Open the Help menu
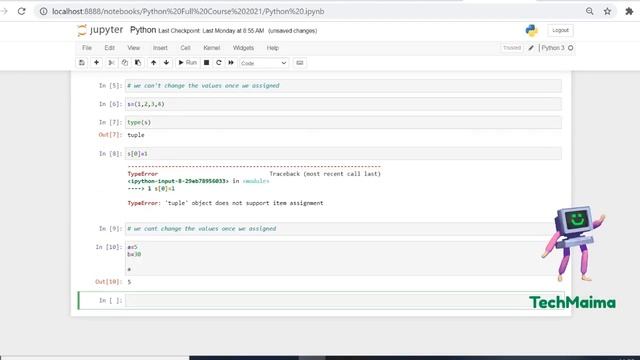The width and height of the screenshot is (640, 360). pyautogui.click(x=273, y=48)
